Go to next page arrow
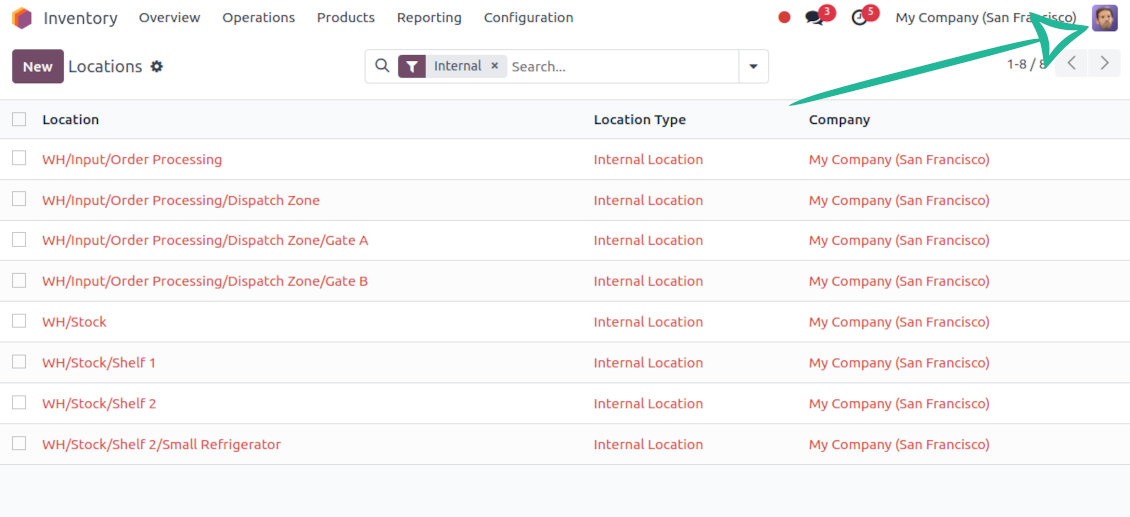1130x517 pixels. (1104, 63)
